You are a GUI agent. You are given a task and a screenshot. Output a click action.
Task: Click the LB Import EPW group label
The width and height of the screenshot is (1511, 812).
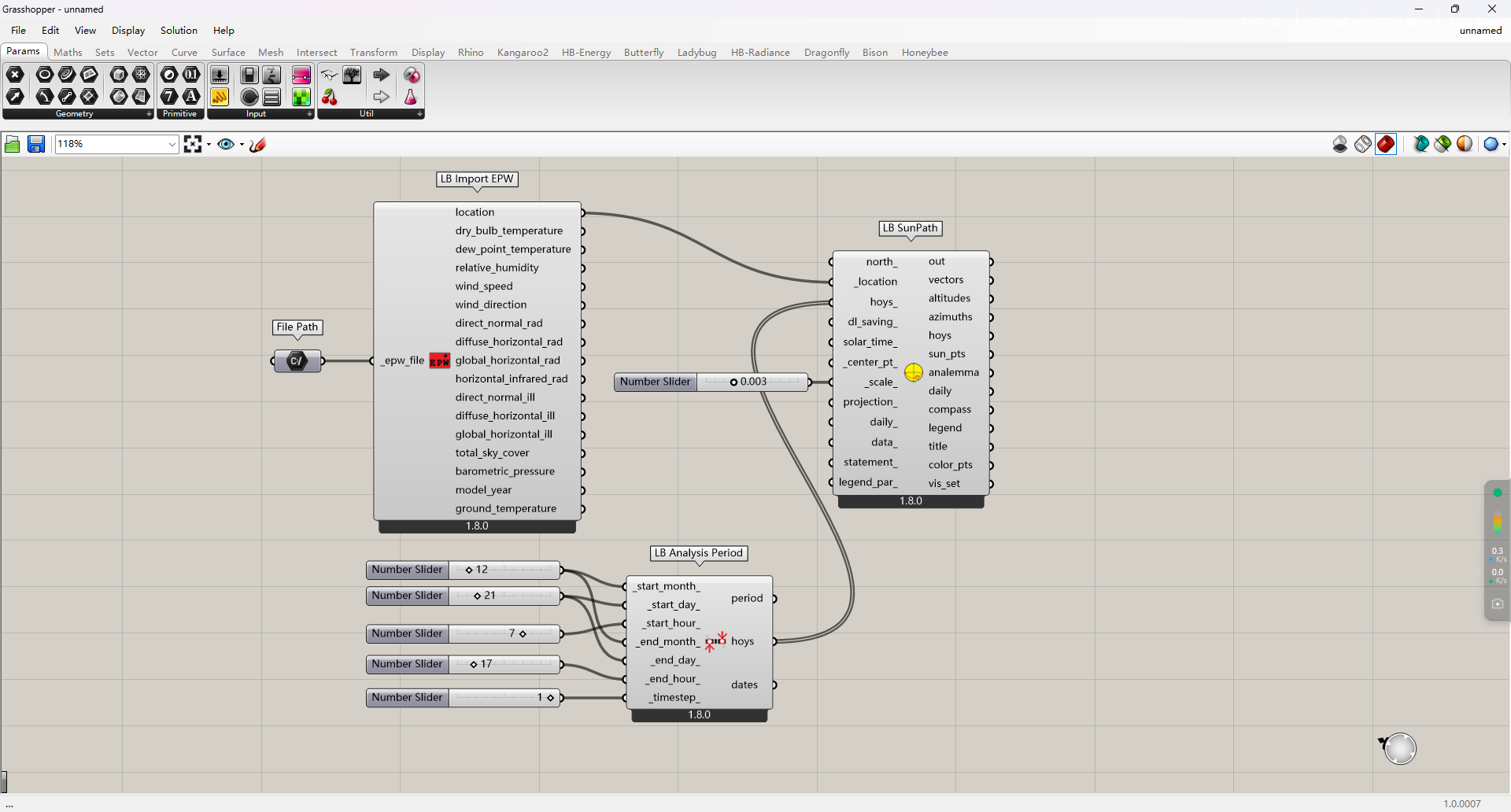click(477, 179)
